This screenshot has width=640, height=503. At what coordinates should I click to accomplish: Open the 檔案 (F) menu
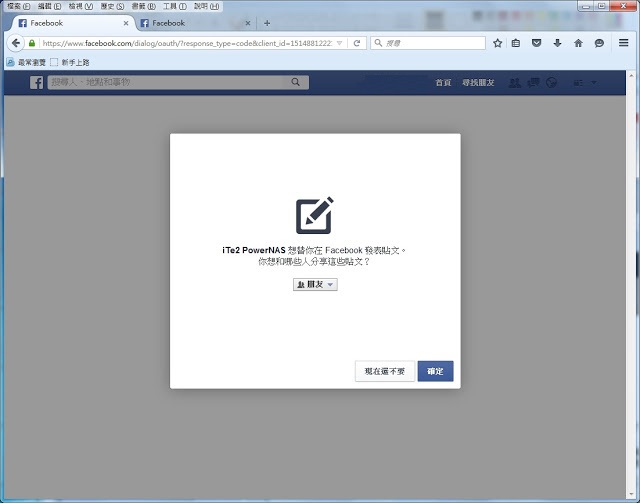click(19, 6)
